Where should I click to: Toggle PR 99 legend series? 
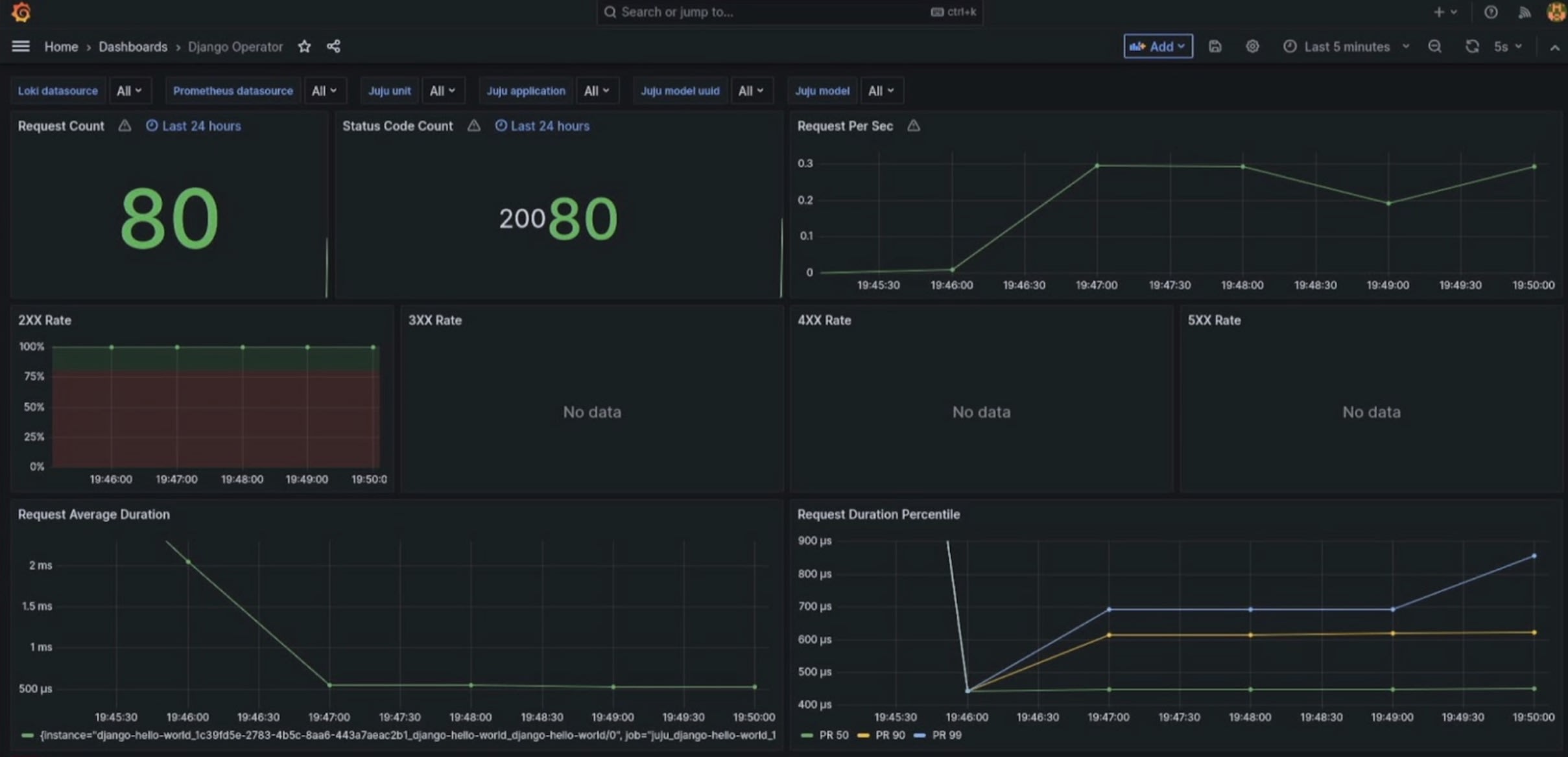947,736
